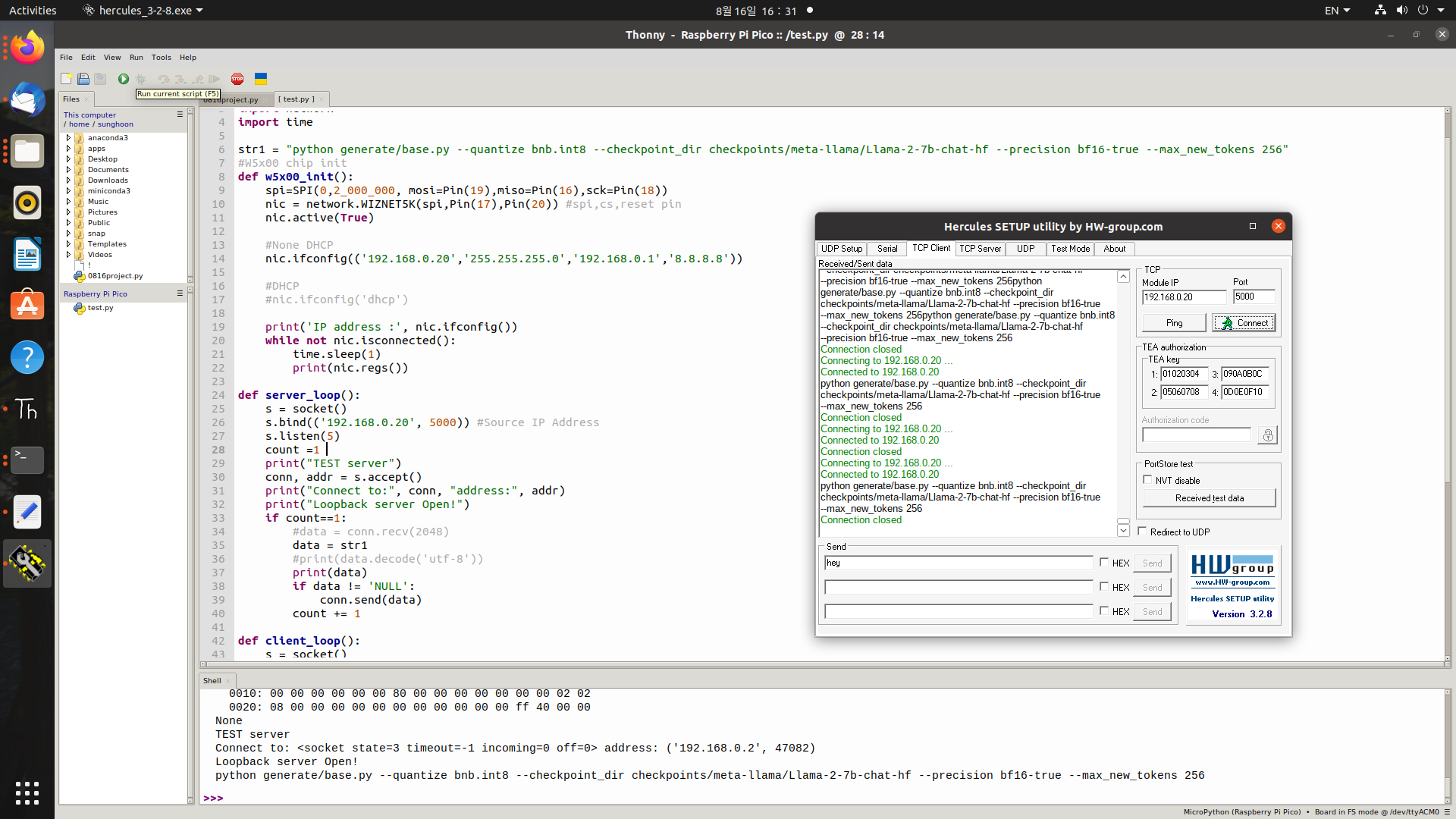
Task: Enable Redirect to UDP checkbox
Action: click(x=1142, y=531)
